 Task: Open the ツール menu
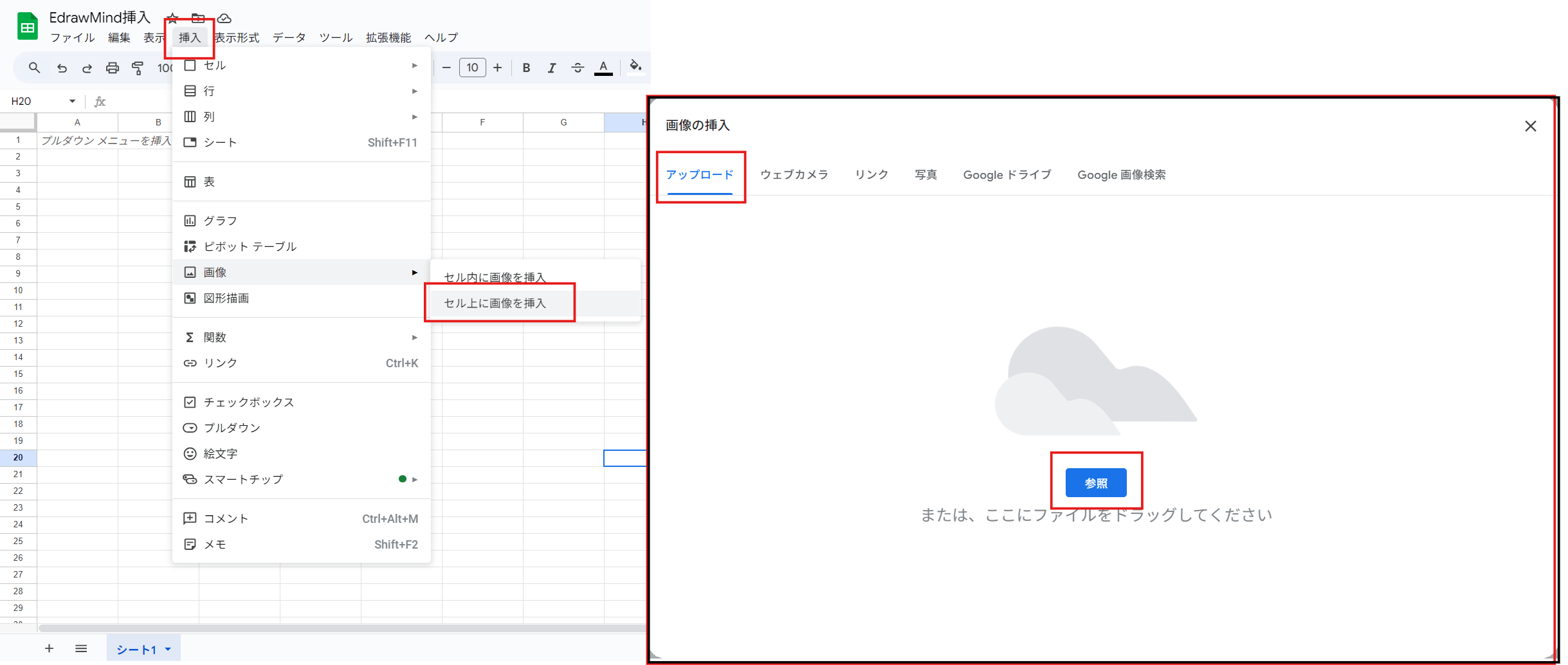pyautogui.click(x=336, y=37)
